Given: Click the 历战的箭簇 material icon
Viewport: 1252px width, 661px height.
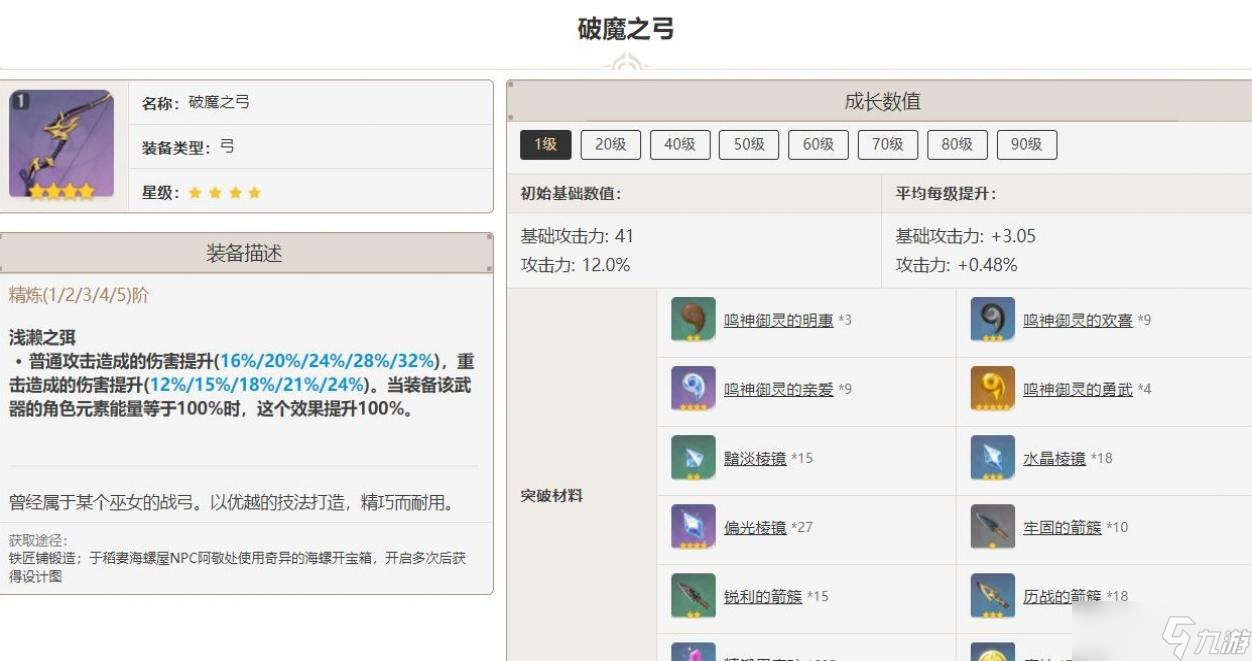Looking at the screenshot, I should 993,596.
